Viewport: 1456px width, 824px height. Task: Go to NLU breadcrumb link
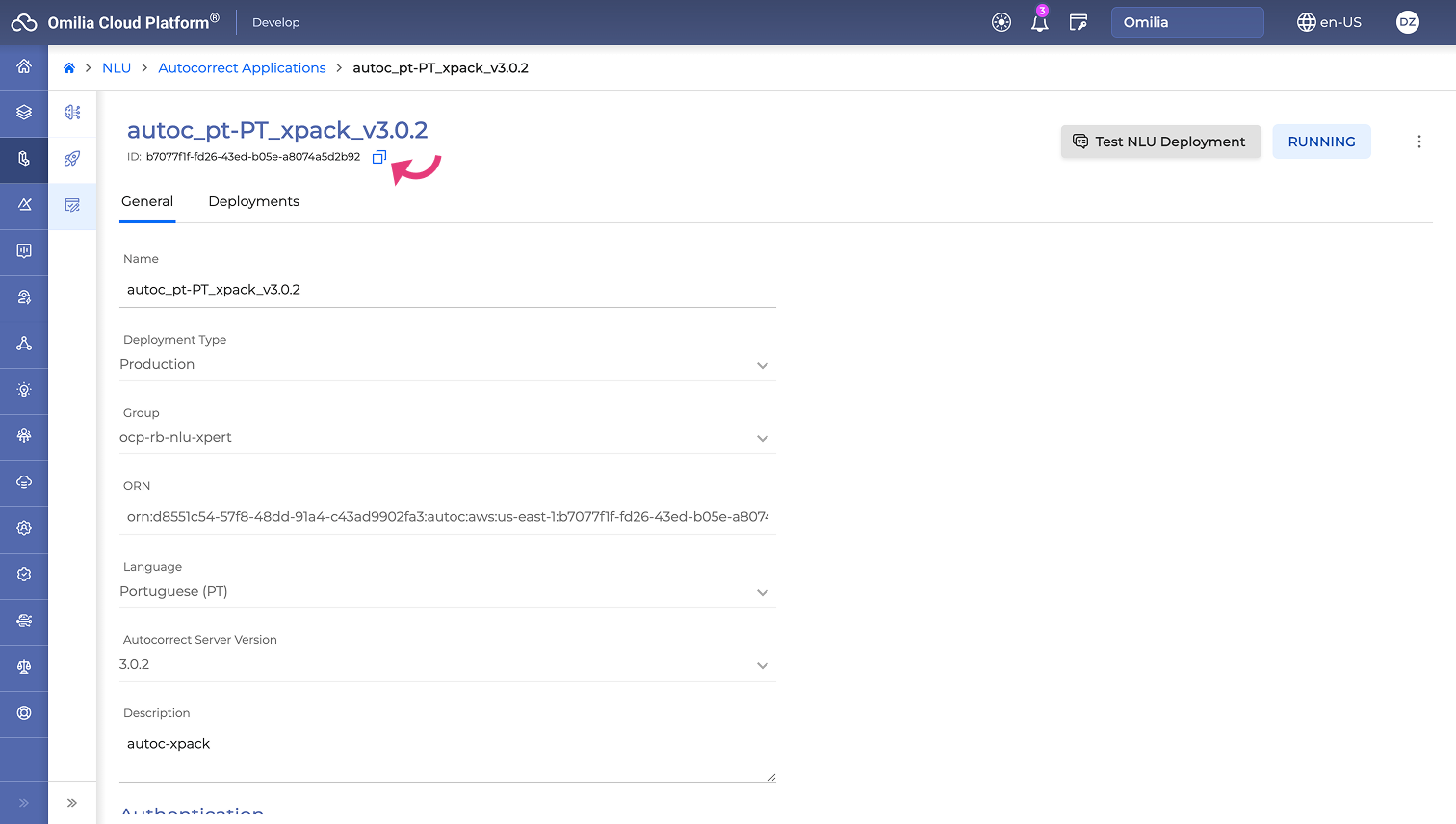(117, 68)
